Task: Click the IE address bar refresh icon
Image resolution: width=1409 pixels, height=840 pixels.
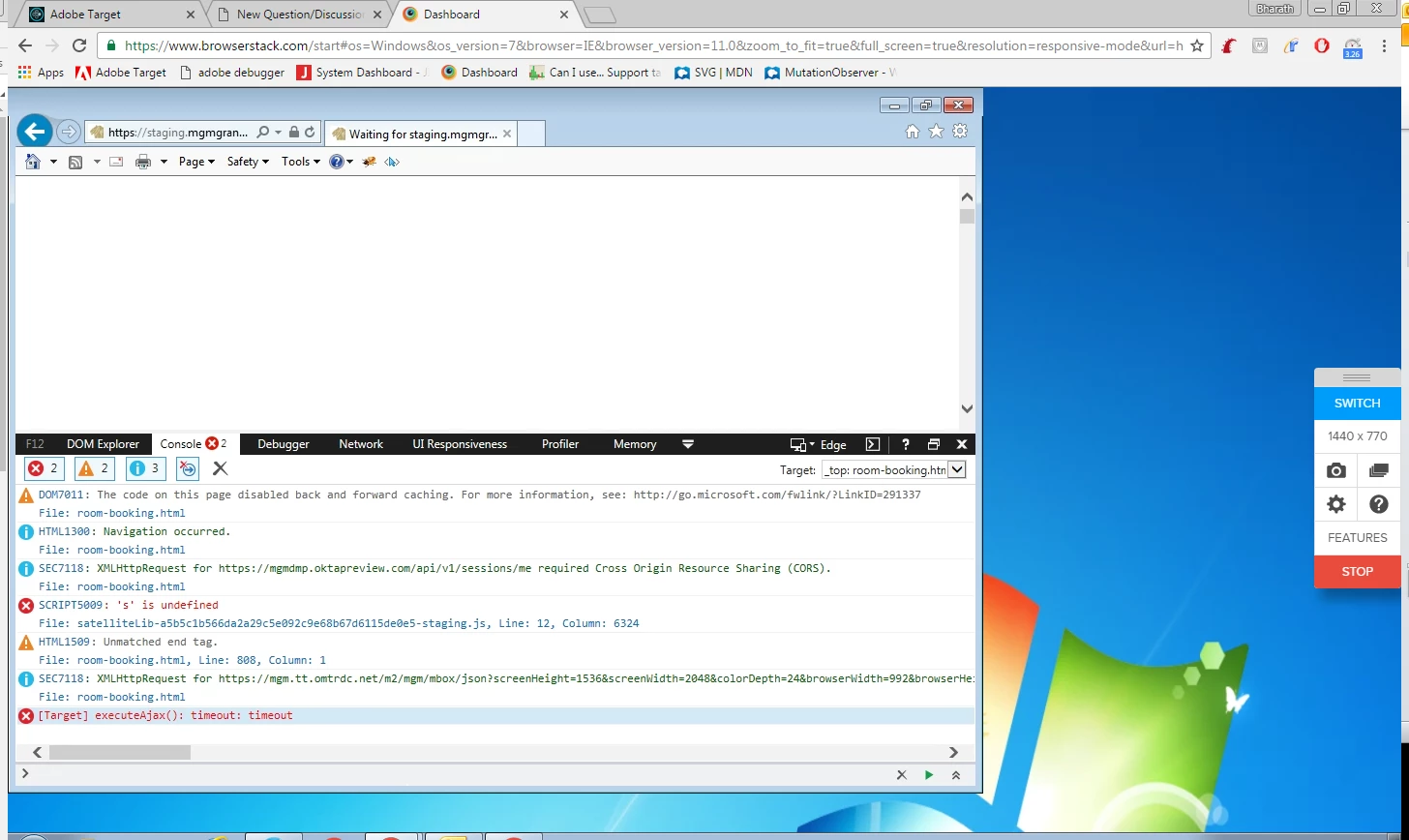Action: point(310,132)
